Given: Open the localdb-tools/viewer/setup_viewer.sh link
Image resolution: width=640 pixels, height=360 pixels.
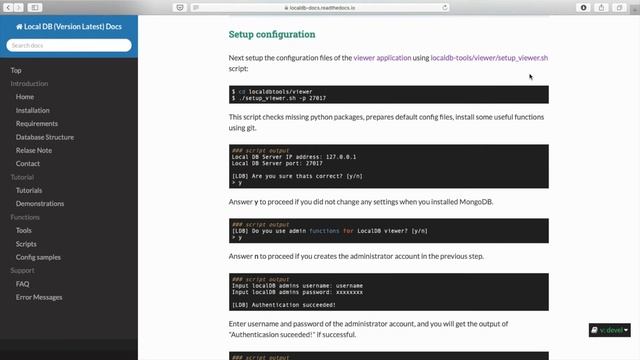Looking at the screenshot, I should 489,58.
